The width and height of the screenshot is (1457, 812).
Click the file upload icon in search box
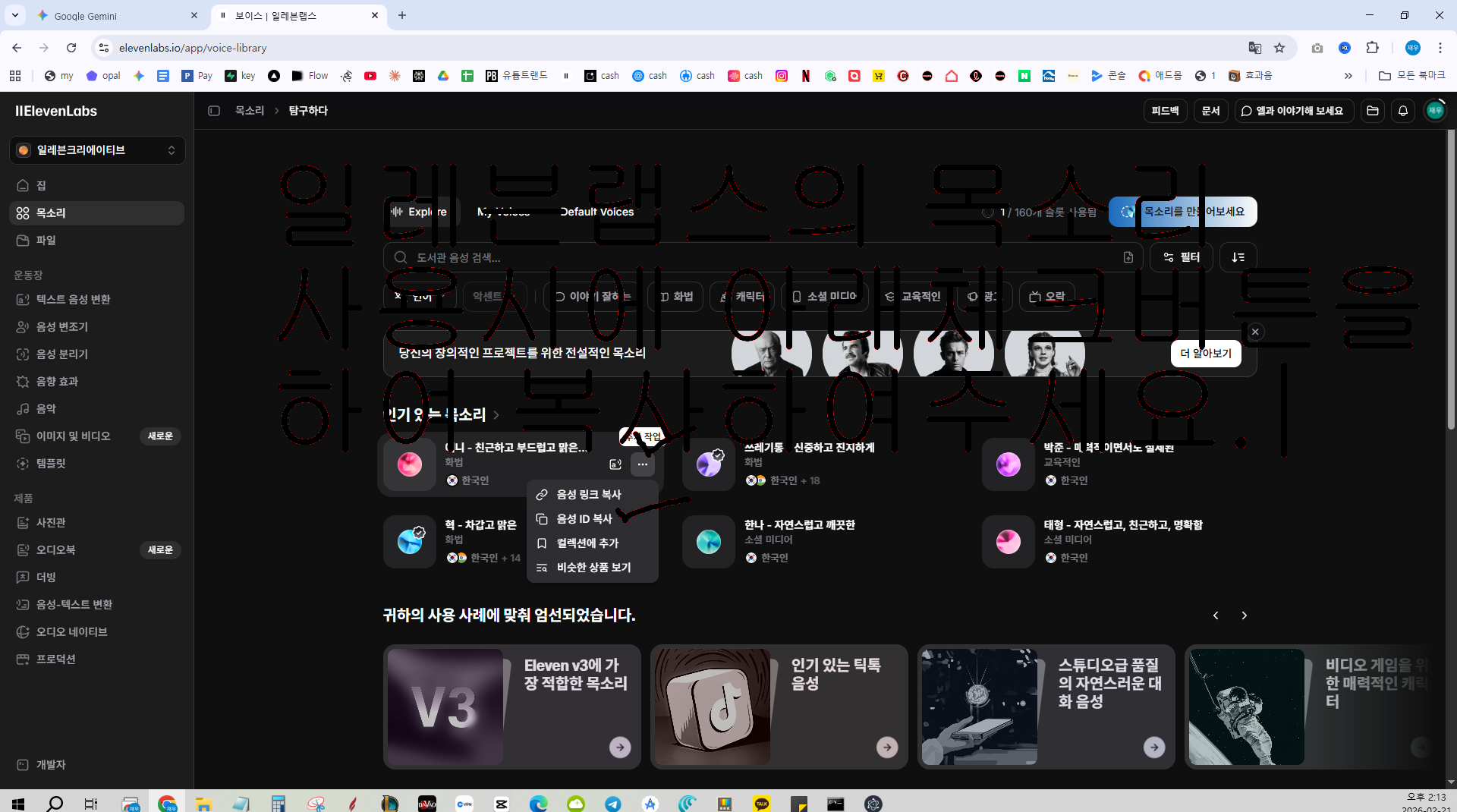1128,257
